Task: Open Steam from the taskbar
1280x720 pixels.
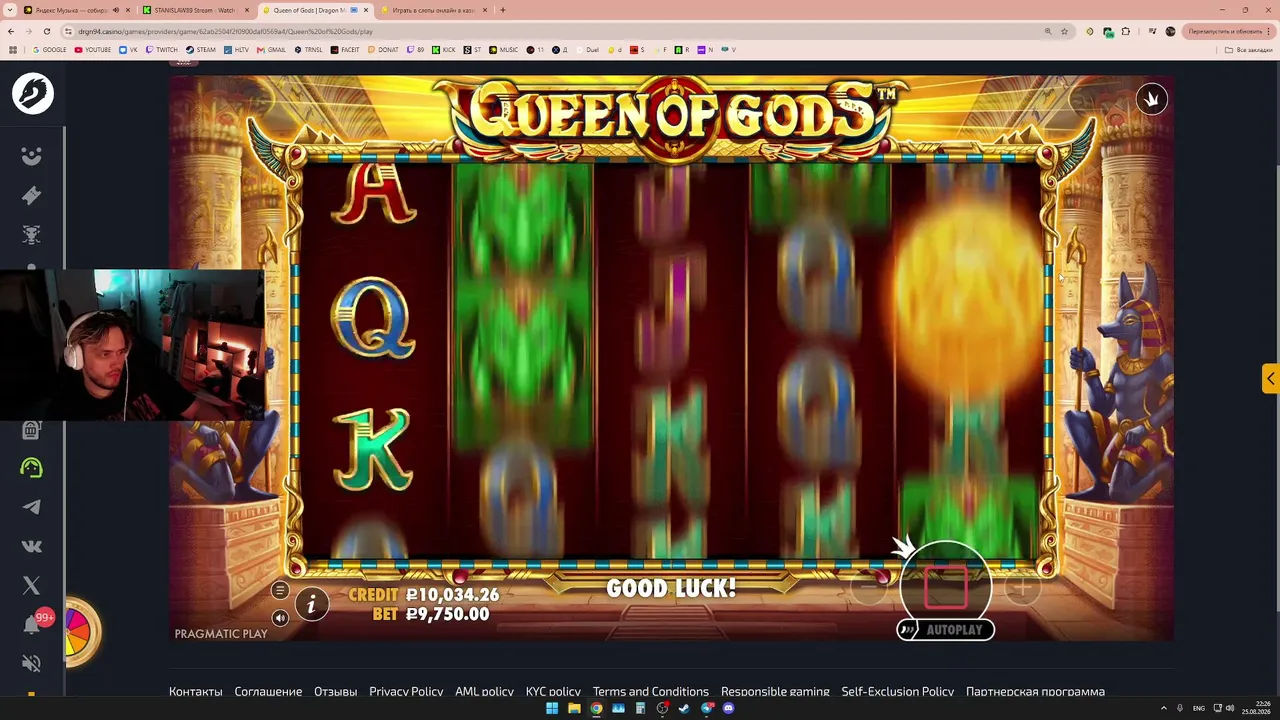Action: [684, 708]
